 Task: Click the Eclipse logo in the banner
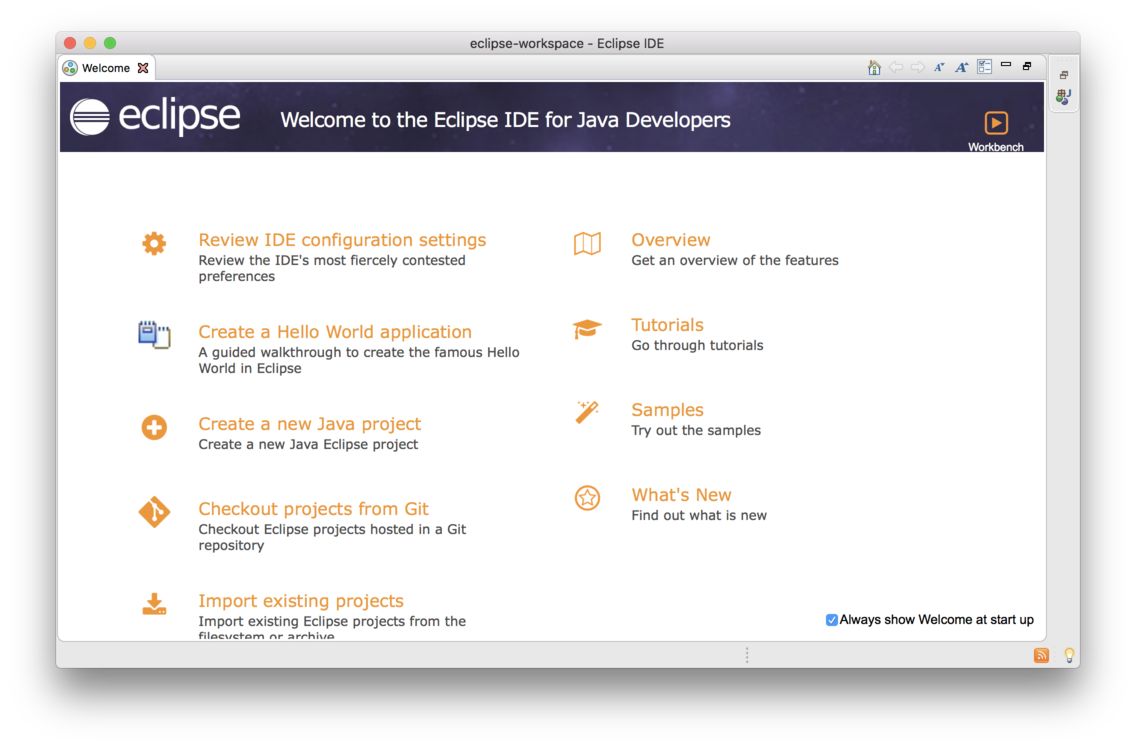pyautogui.click(x=155, y=116)
